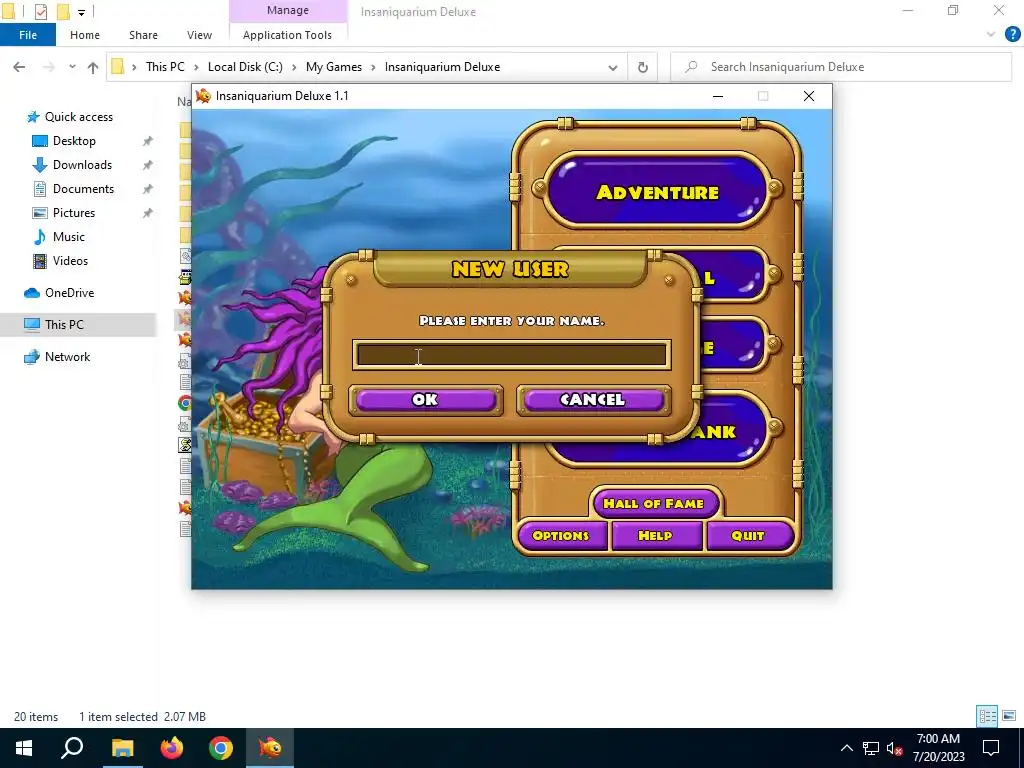1024x768 pixels.
Task: Switch to Details view layout icon
Action: pyautogui.click(x=987, y=716)
